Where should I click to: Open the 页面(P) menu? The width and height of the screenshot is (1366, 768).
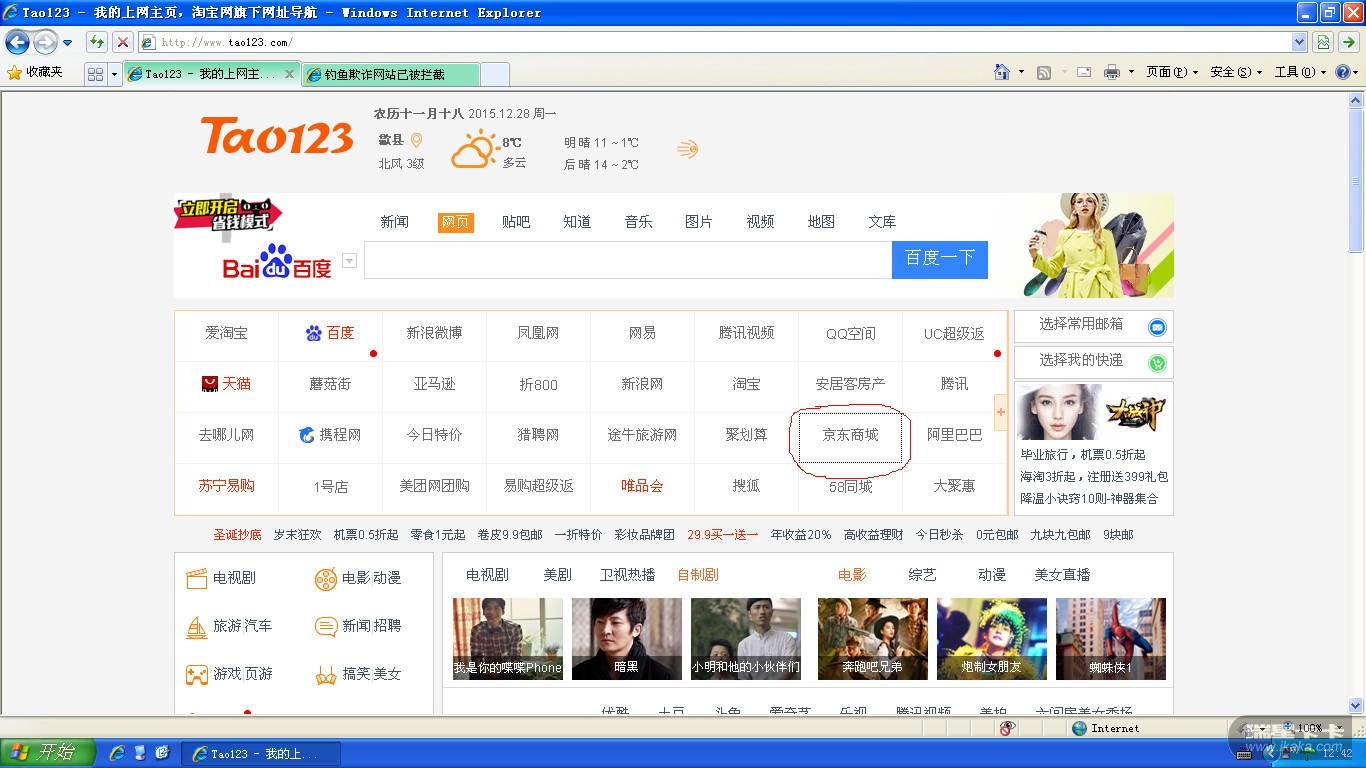[1172, 72]
